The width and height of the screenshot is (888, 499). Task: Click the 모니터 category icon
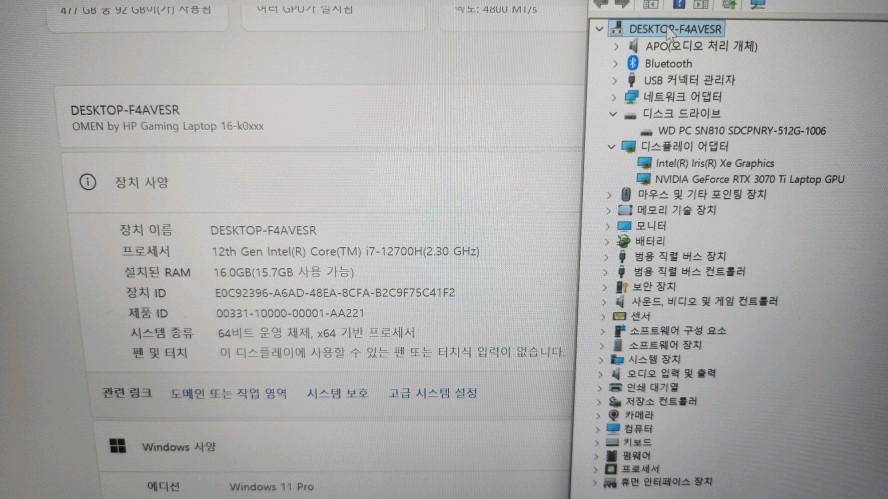(x=624, y=225)
